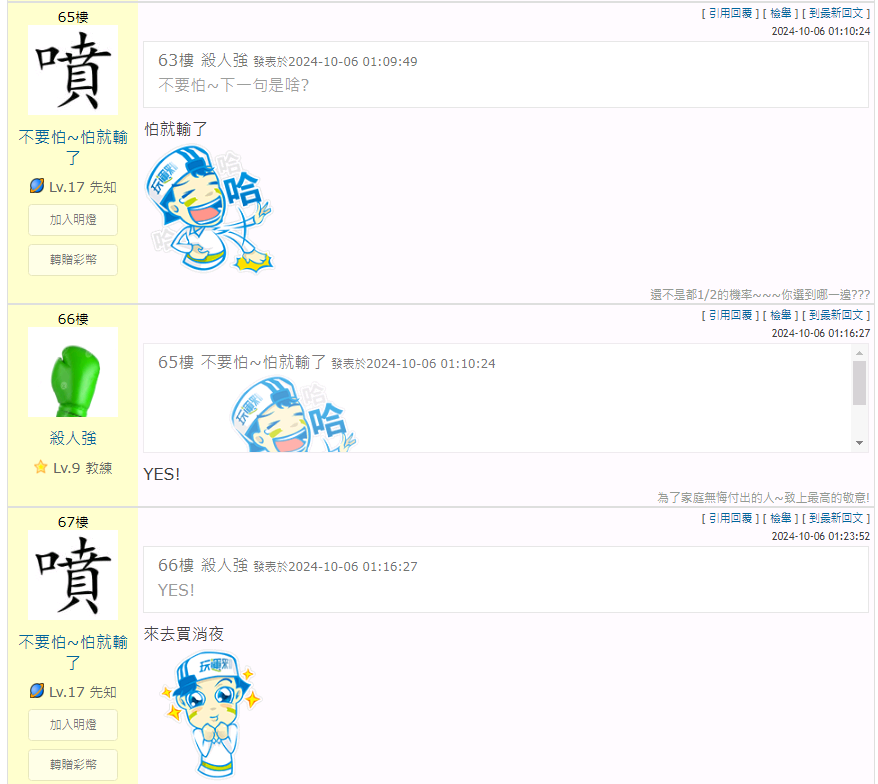Open floor 67 poster's avatar image

point(73,575)
